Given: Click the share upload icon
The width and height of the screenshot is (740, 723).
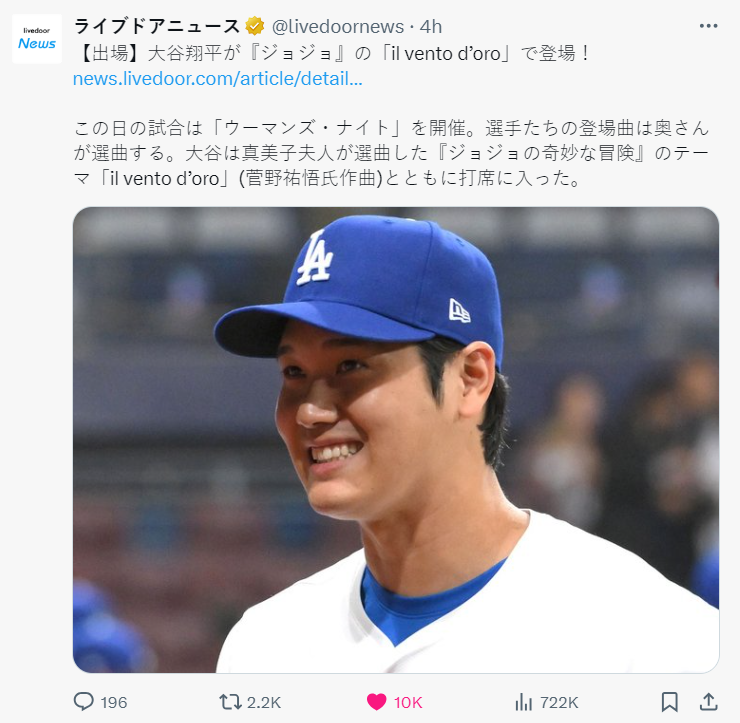Looking at the screenshot, I should pos(708,702).
